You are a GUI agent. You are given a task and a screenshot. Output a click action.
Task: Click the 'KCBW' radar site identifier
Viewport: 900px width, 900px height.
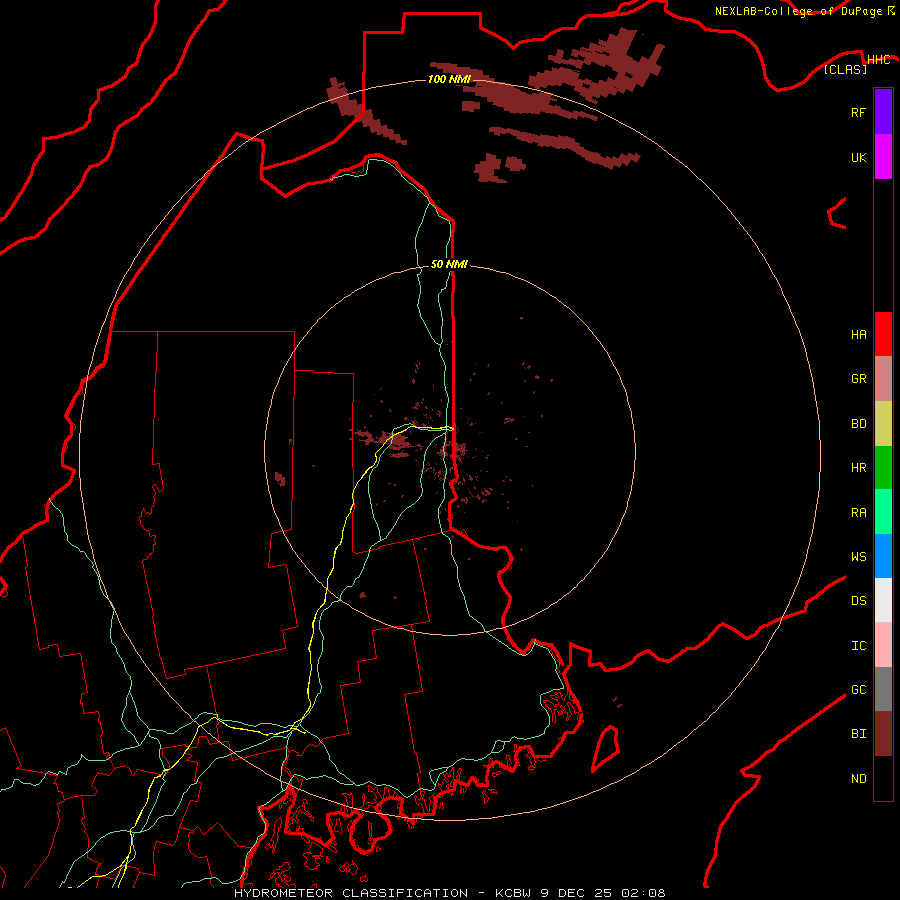[x=513, y=893]
